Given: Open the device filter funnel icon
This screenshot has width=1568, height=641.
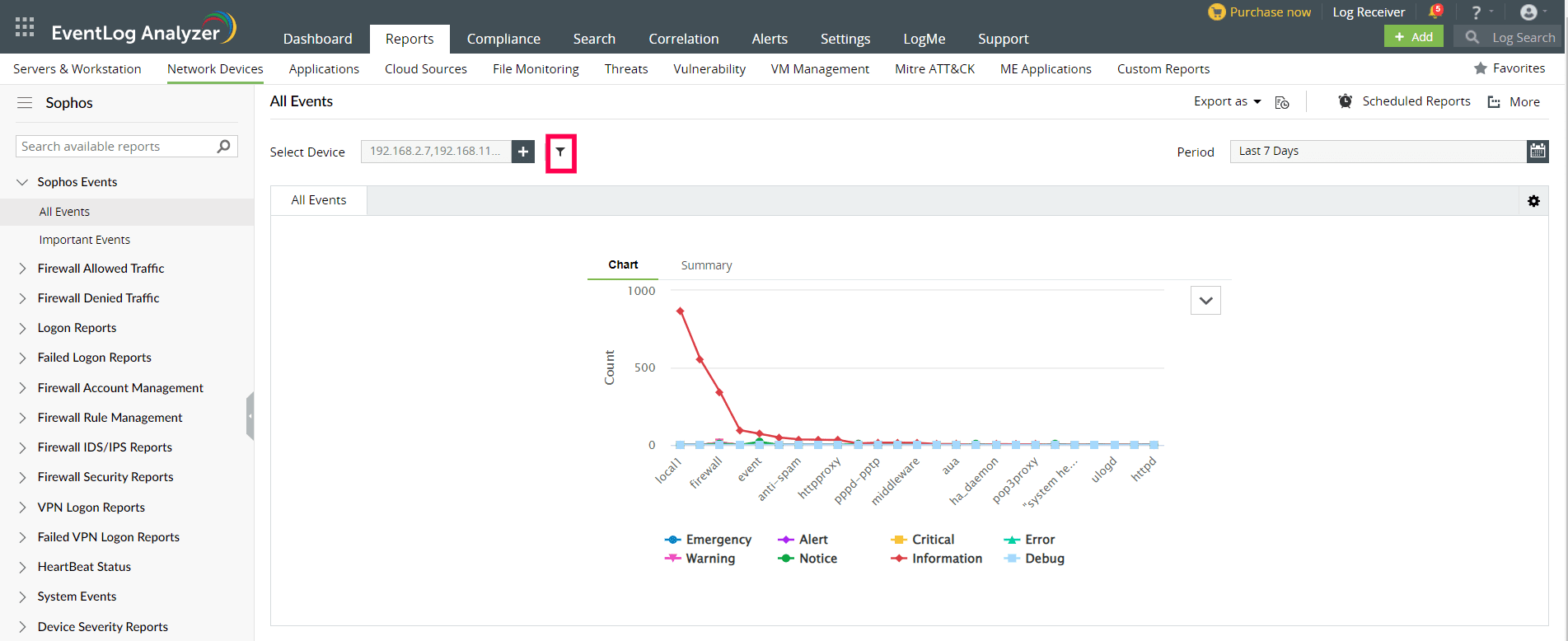Looking at the screenshot, I should 560,152.
